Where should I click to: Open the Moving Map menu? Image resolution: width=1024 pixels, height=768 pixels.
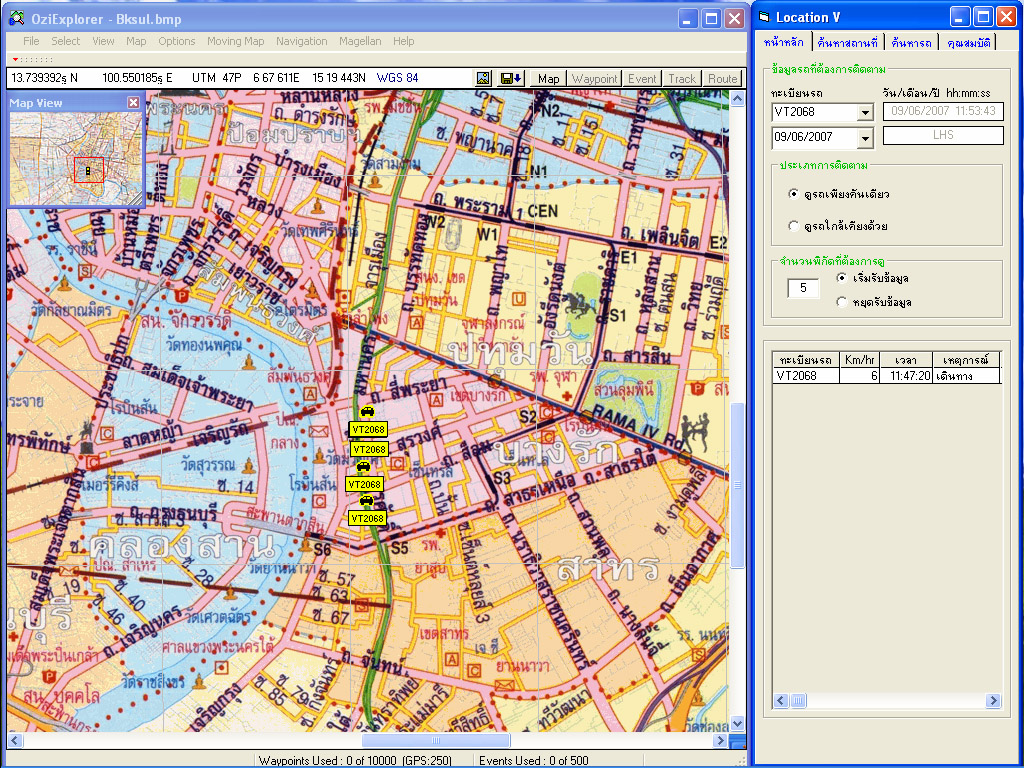tap(235, 41)
